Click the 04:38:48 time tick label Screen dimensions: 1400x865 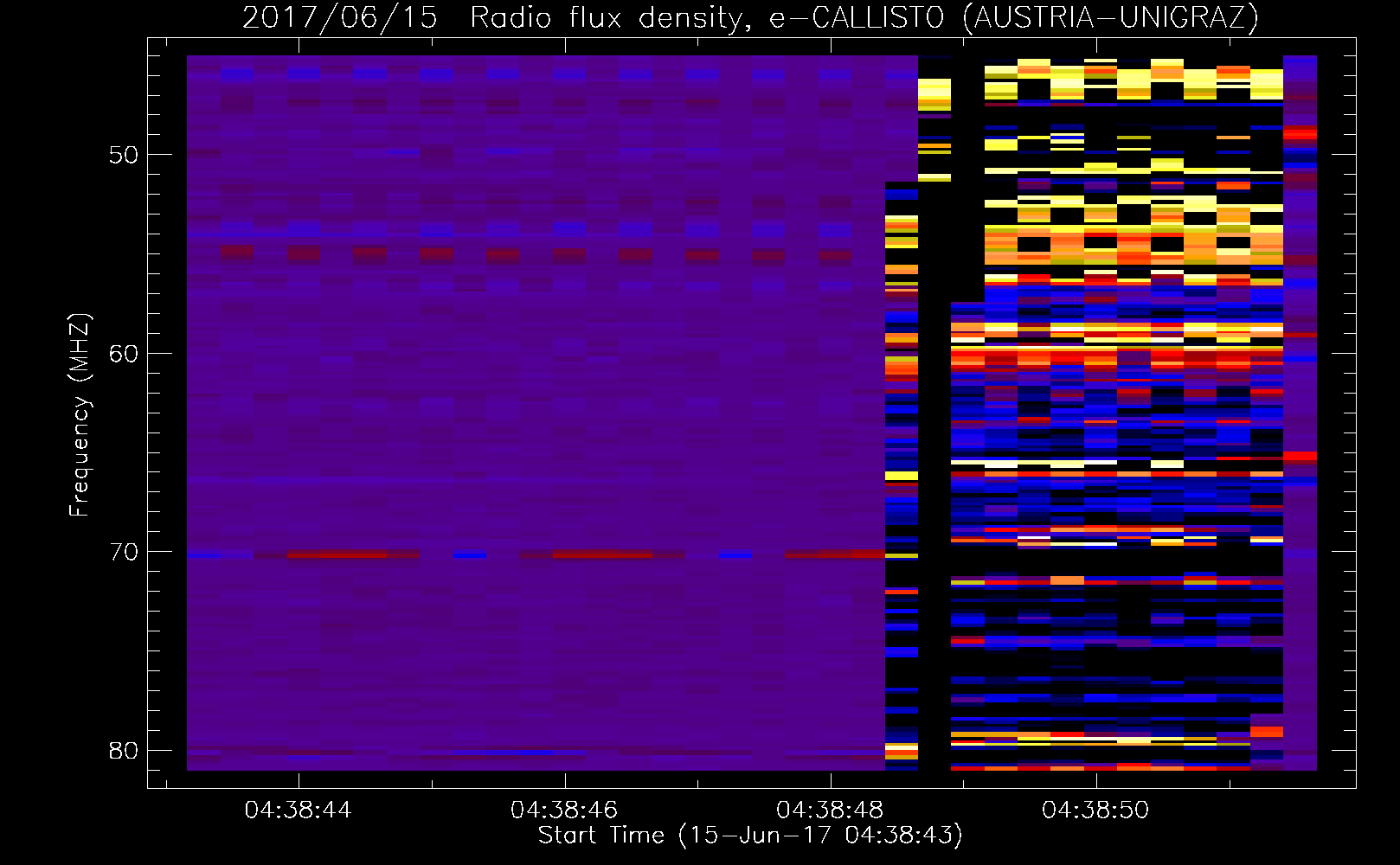pos(830,811)
